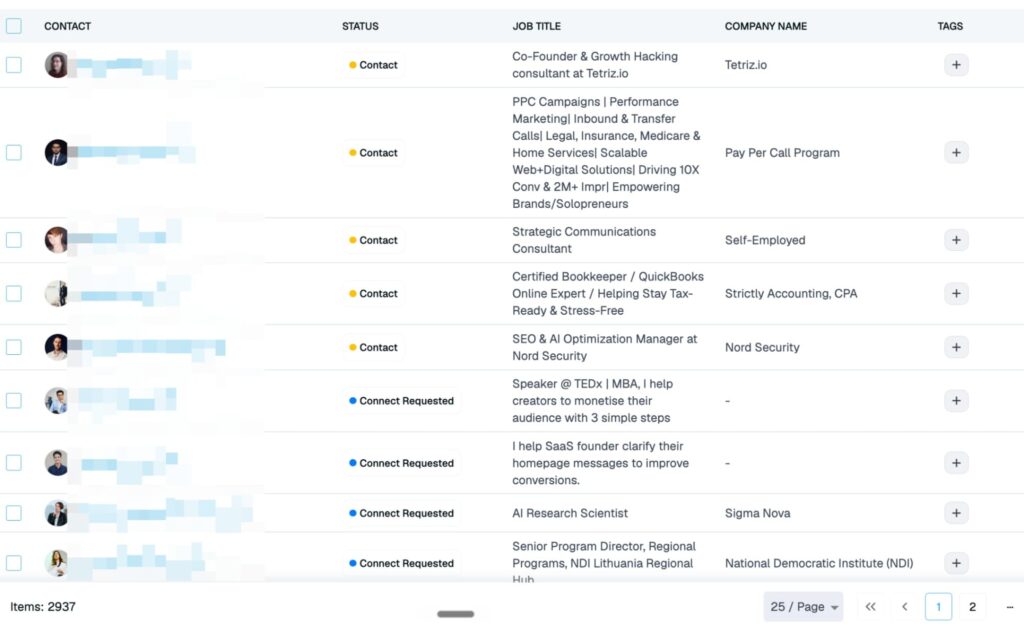Tick the select-all checkbox in header

[x=14, y=25]
